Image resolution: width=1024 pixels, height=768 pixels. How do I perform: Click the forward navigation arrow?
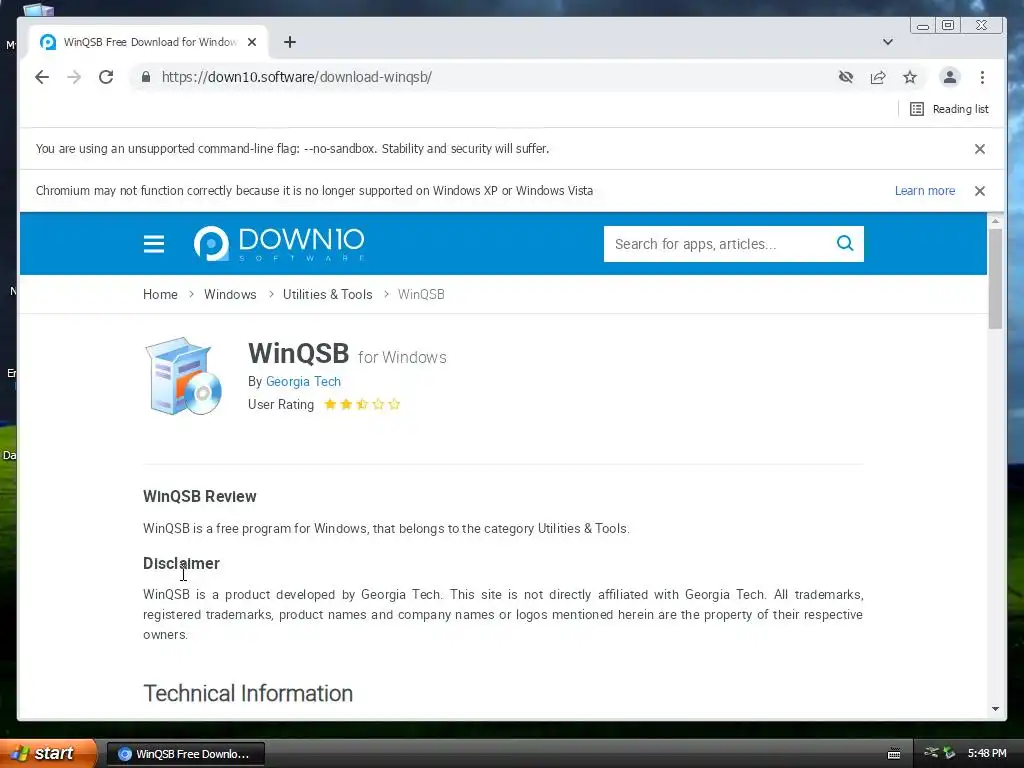pos(74,77)
